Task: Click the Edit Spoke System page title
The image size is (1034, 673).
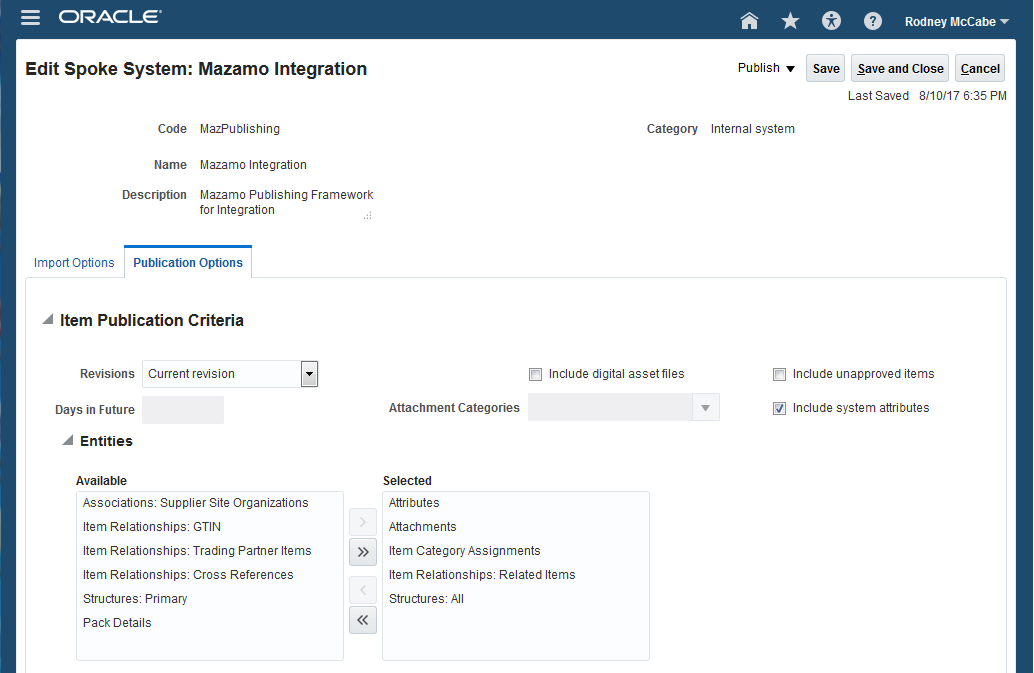Action: (x=196, y=69)
